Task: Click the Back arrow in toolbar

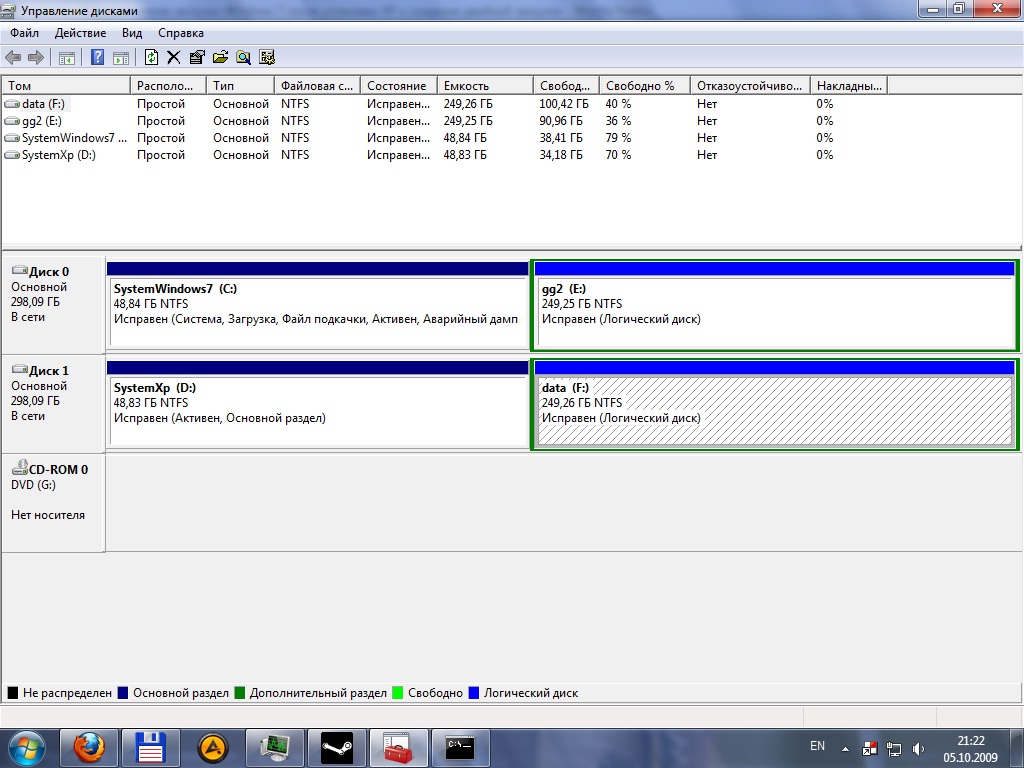Action: pos(13,58)
